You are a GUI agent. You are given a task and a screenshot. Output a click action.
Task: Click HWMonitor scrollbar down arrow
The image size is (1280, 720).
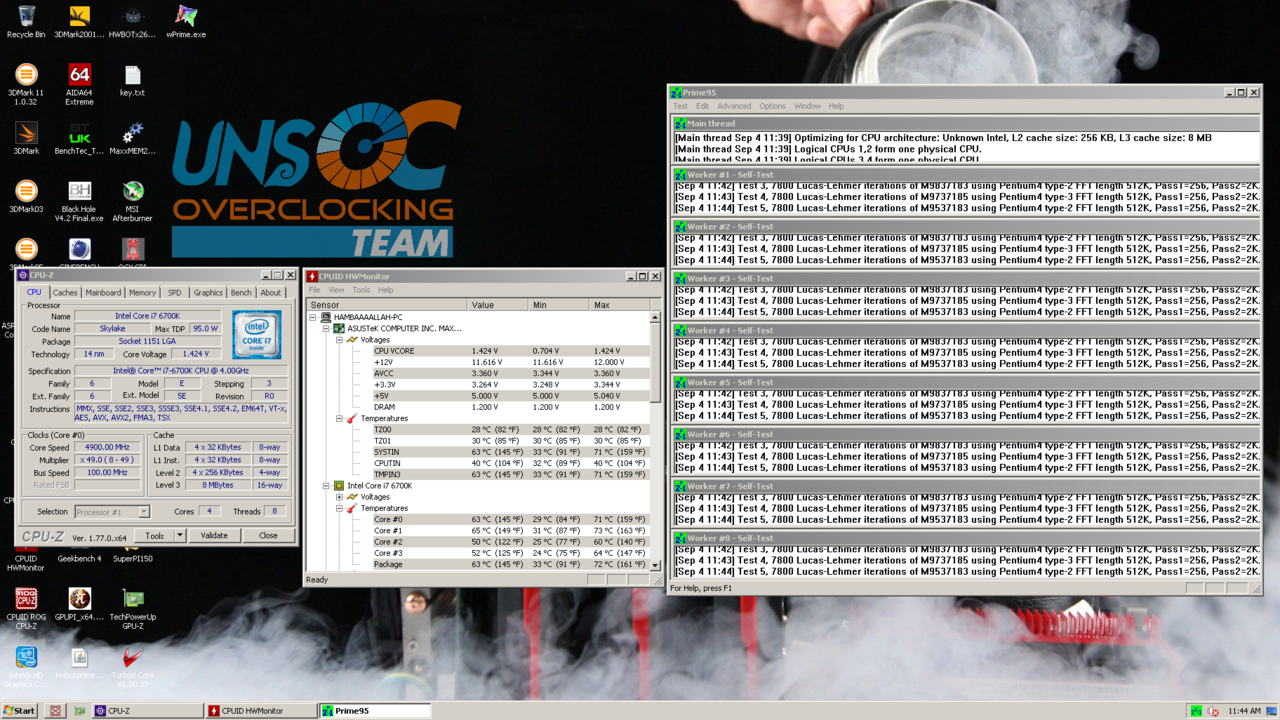(x=655, y=565)
